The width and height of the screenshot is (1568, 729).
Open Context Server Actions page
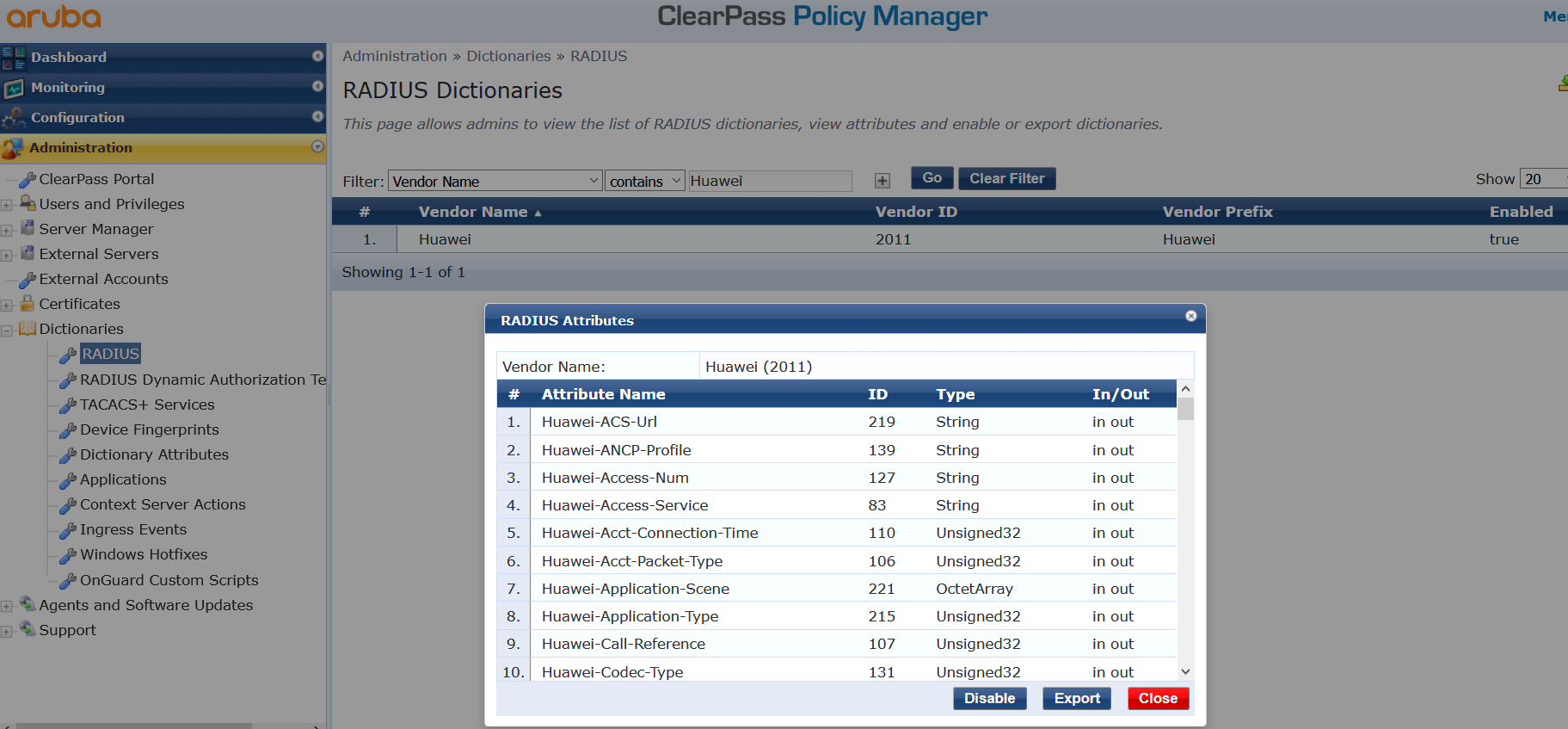[163, 504]
